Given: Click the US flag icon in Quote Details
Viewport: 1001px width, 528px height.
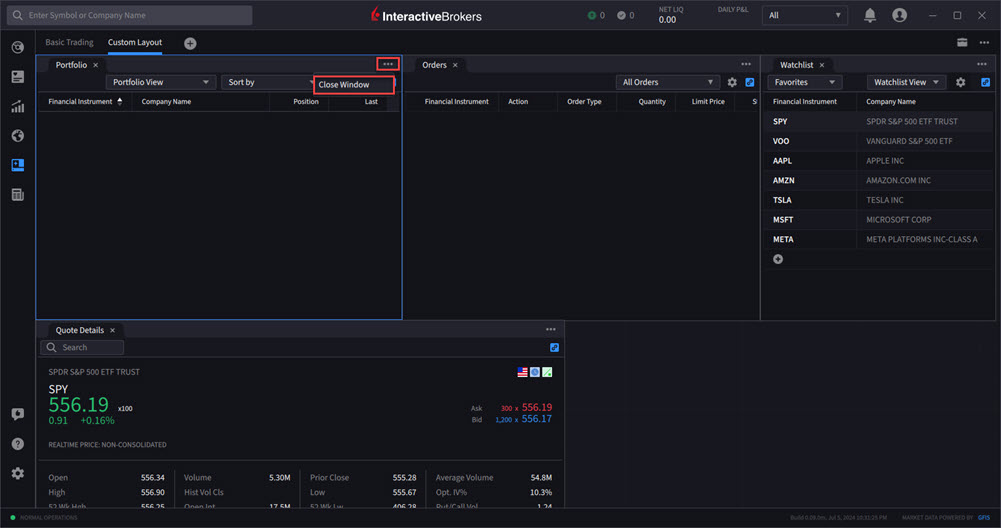Looking at the screenshot, I should pyautogui.click(x=522, y=372).
